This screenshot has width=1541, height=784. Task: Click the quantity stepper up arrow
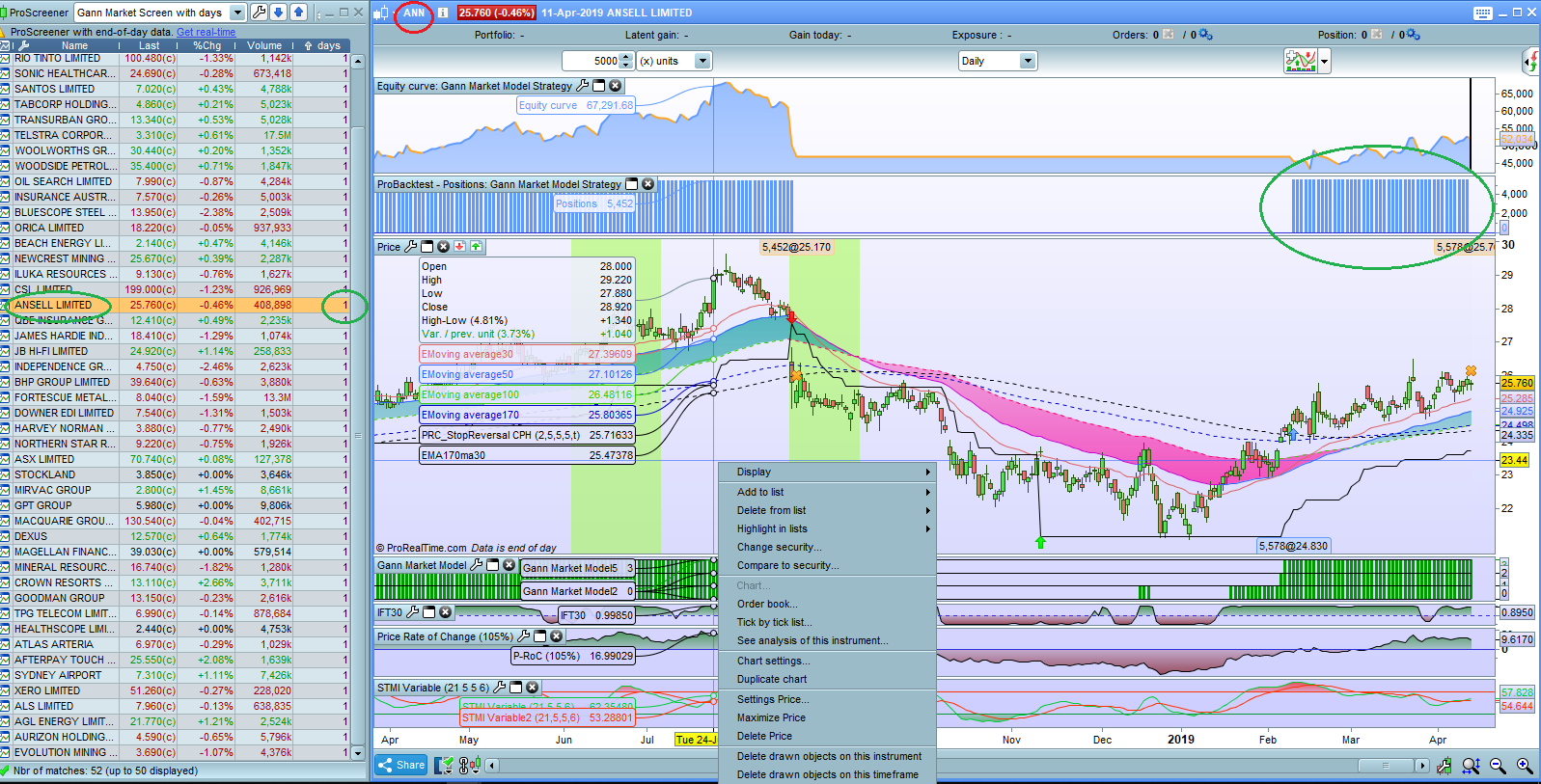[x=626, y=56]
